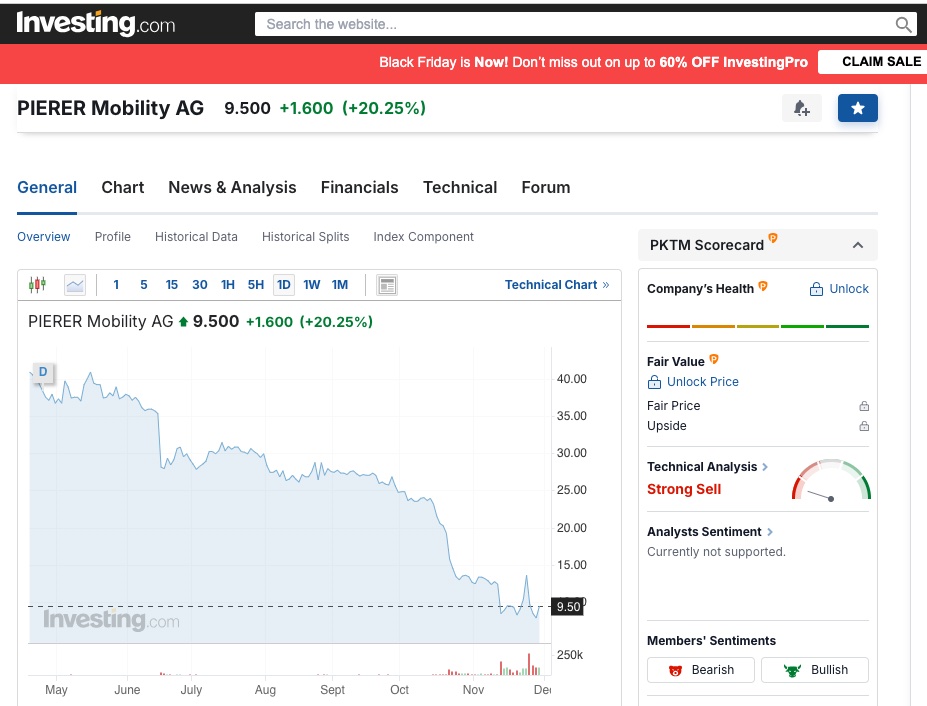Open Historical Data sub-tab
The height and width of the screenshot is (706, 927).
pos(196,237)
